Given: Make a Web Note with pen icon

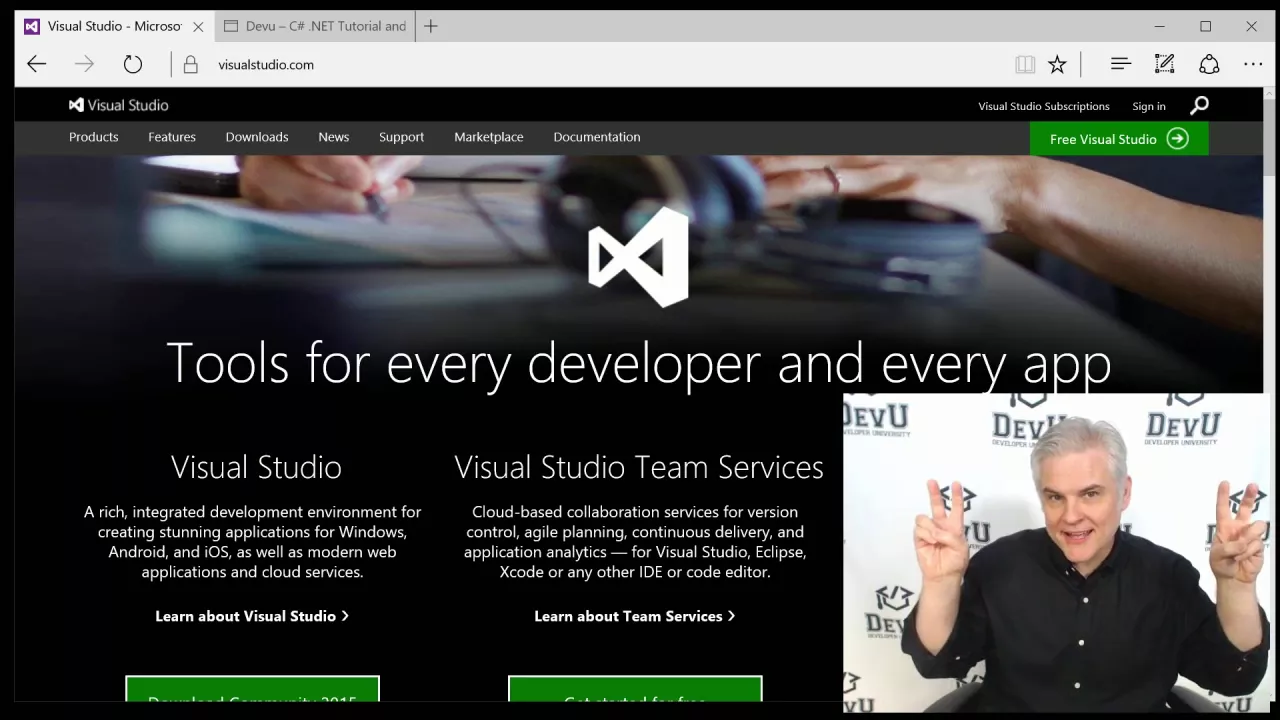Looking at the screenshot, I should [x=1164, y=64].
